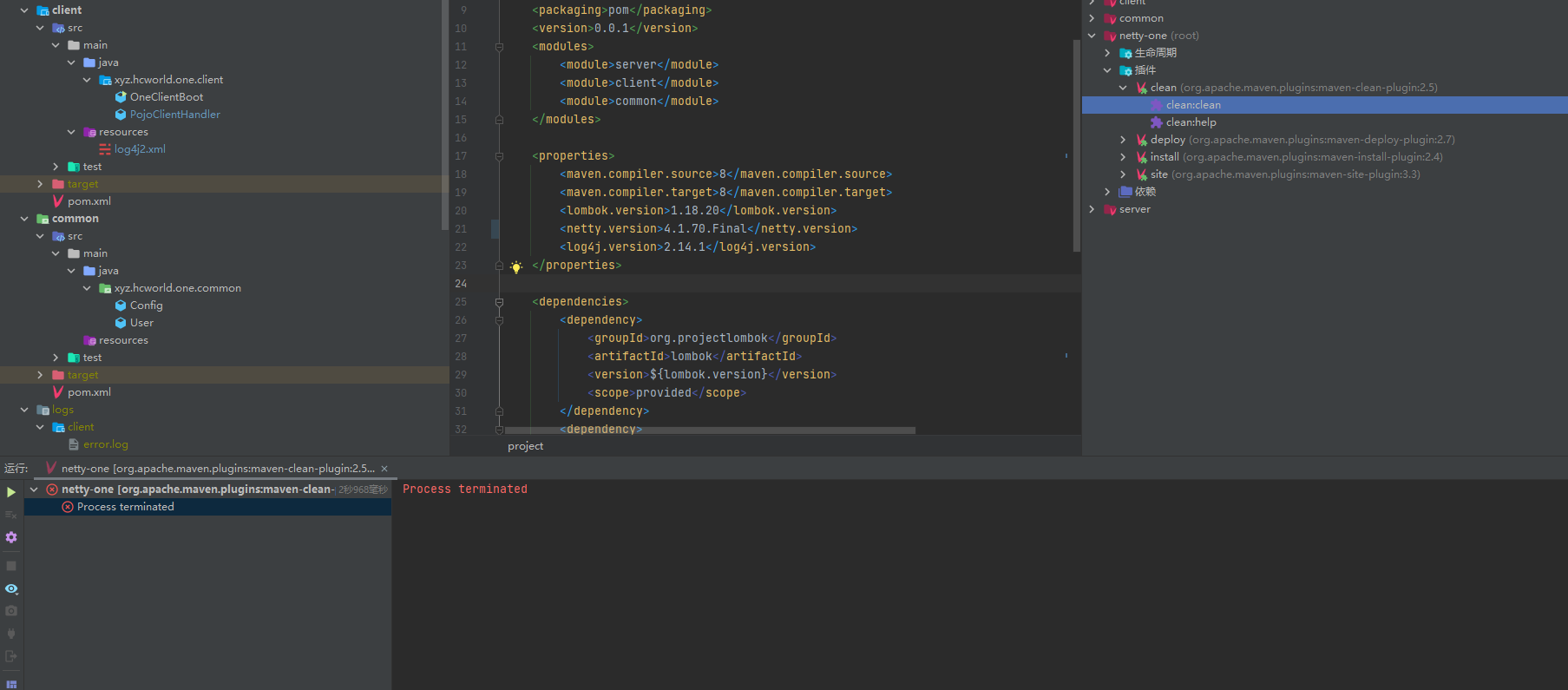Collapse 插件 plugins node

click(x=1107, y=70)
